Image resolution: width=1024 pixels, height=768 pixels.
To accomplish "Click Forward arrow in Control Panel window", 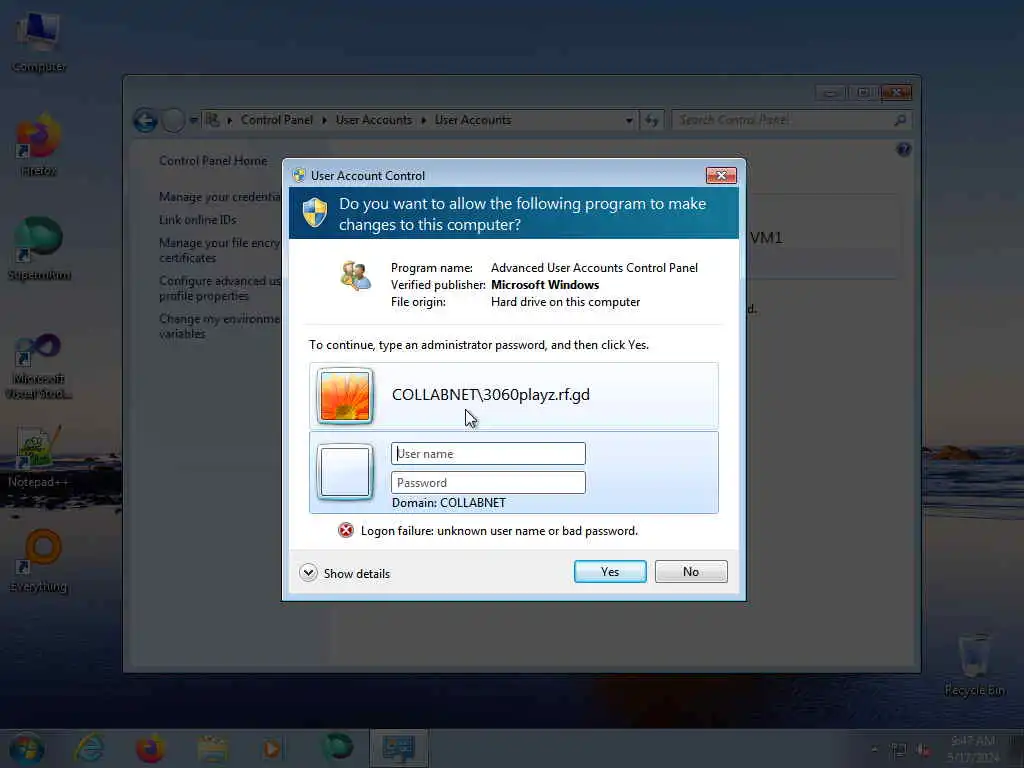I will 173,120.
